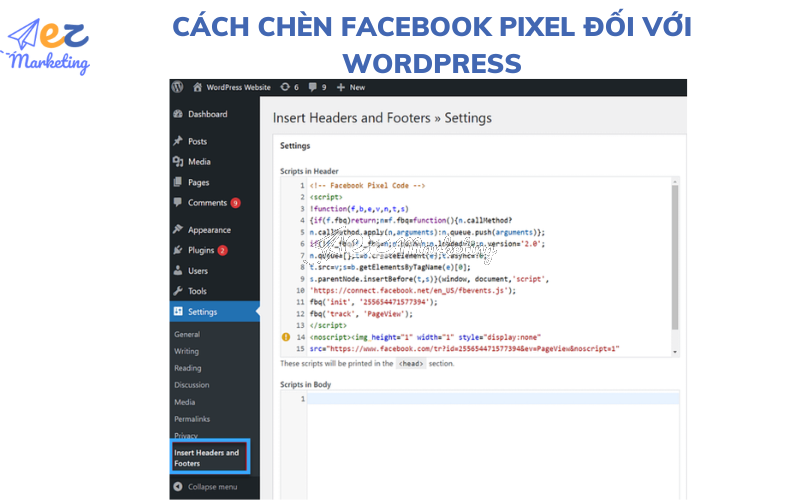Click the plus New icon in admin bar

coord(341,87)
